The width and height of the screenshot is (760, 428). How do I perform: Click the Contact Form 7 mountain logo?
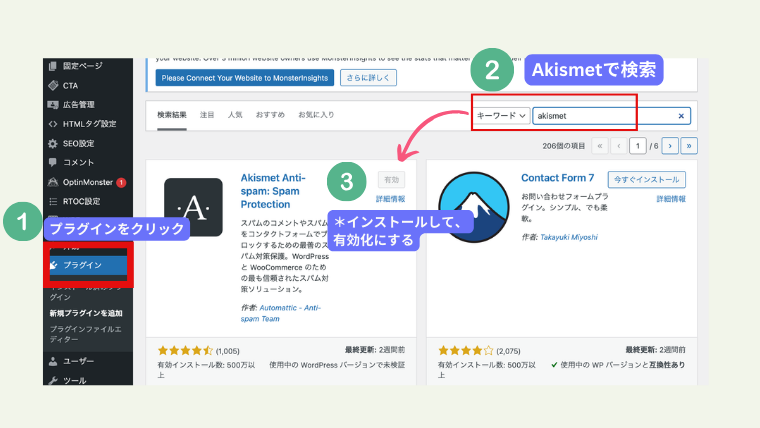(x=475, y=207)
